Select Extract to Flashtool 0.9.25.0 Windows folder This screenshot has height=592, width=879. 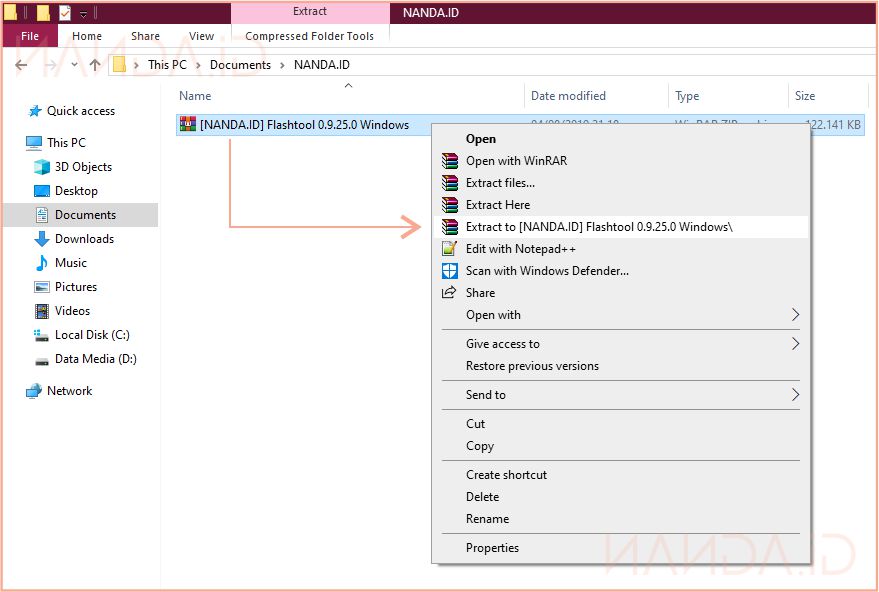pos(598,227)
